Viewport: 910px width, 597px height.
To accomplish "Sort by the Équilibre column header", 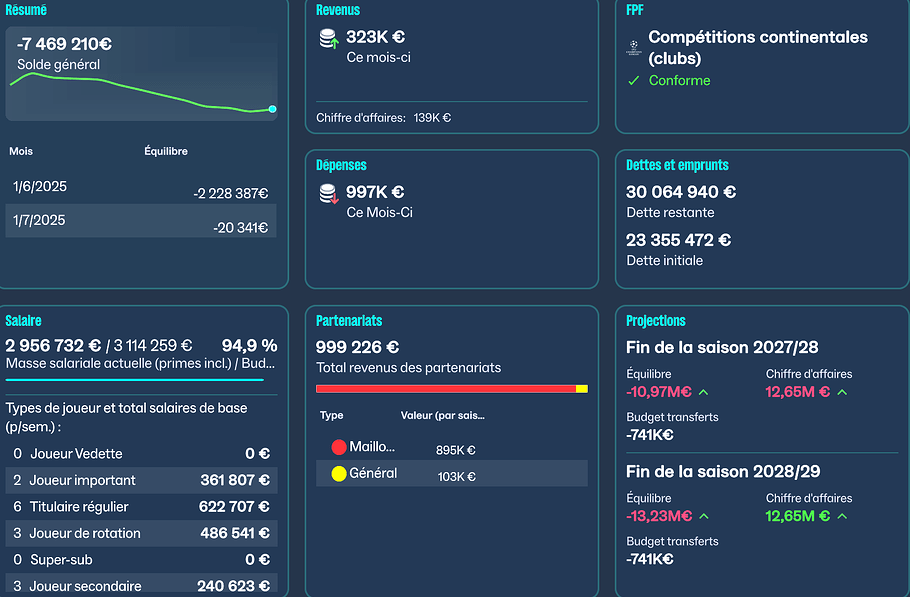I will pyautogui.click(x=166, y=151).
